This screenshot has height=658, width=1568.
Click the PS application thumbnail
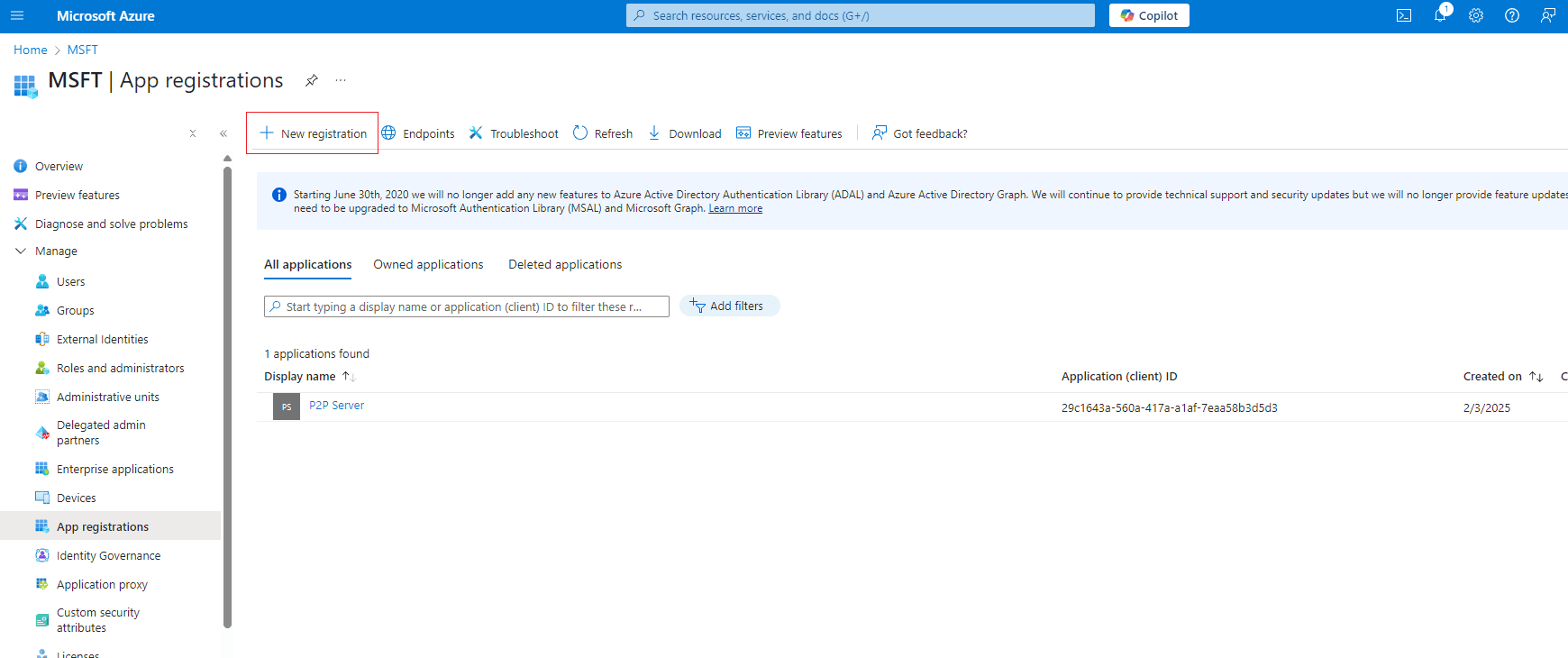pyautogui.click(x=287, y=407)
